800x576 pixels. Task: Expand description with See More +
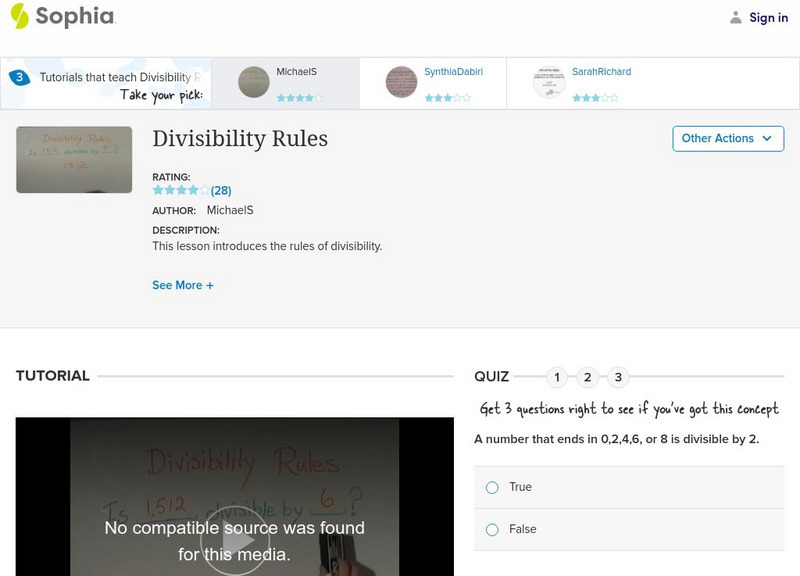[x=183, y=285]
